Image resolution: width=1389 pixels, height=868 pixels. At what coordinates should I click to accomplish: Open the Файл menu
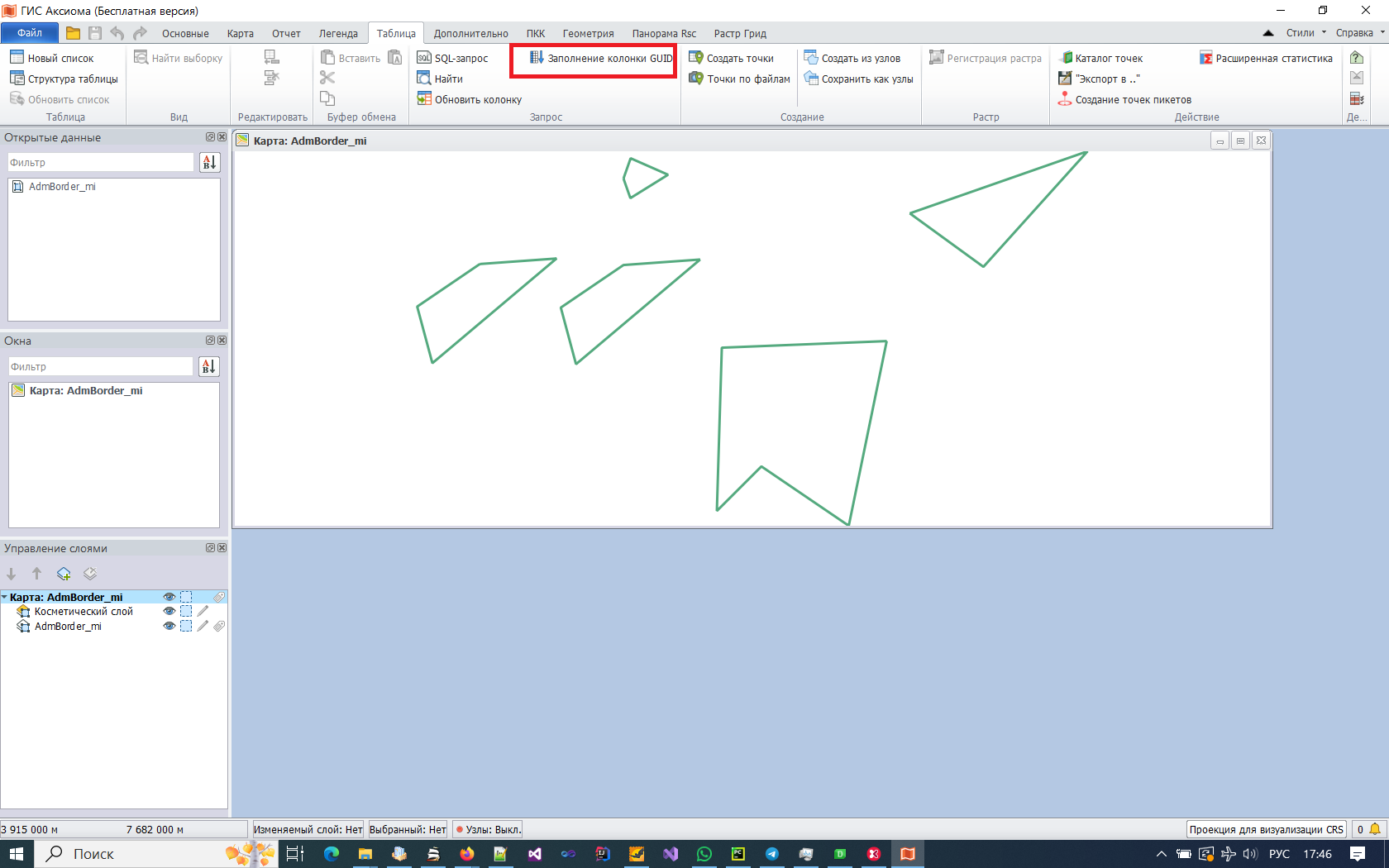(30, 33)
